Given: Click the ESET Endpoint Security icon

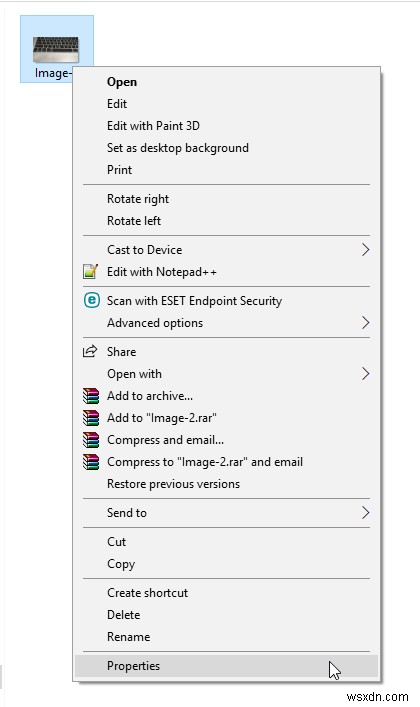Looking at the screenshot, I should coord(92,300).
